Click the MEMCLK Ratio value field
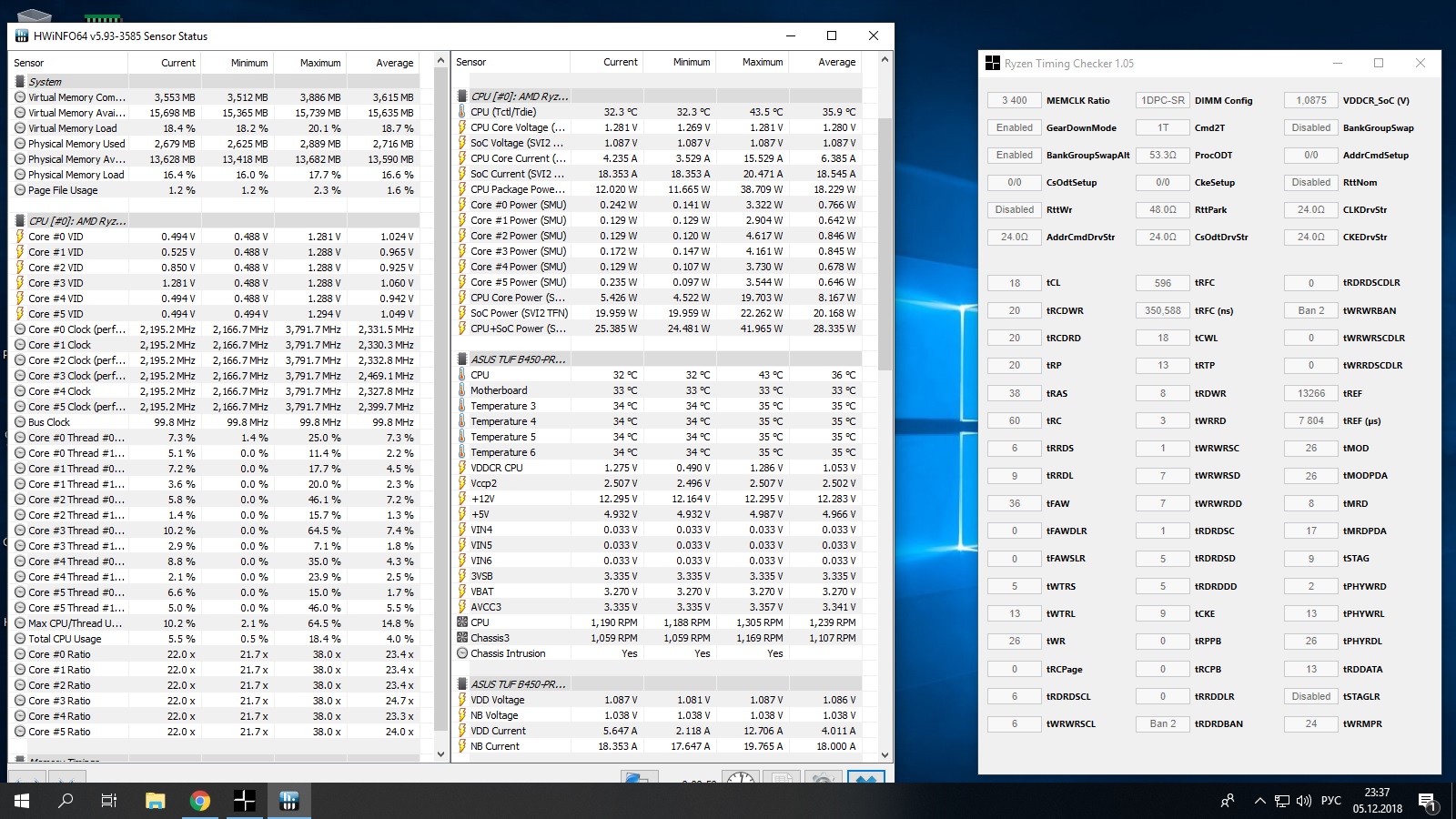Viewport: 1456px width, 819px height. pos(1015,100)
